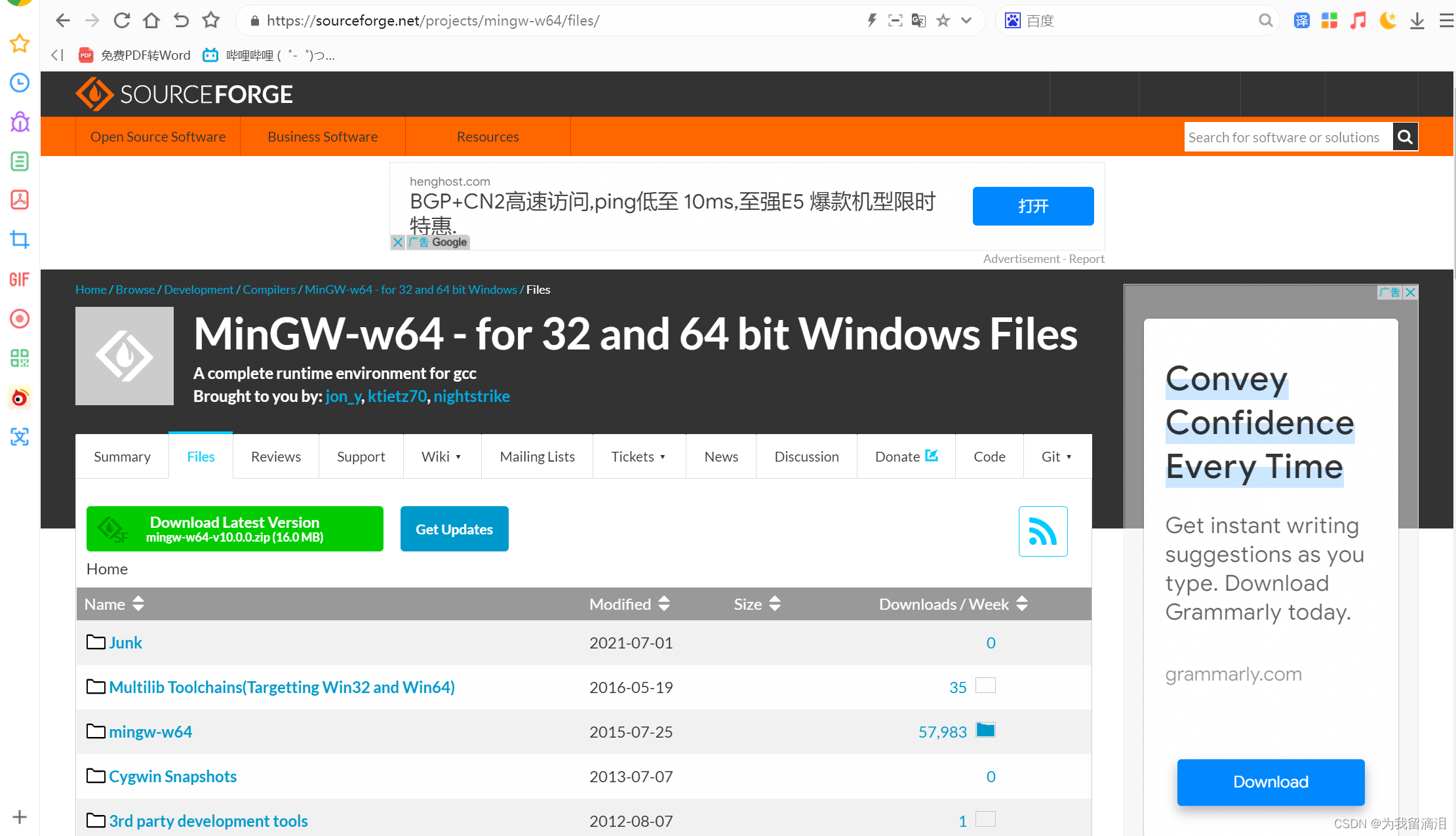Open the Junk folder
The width and height of the screenshot is (1456, 836).
tap(125, 643)
